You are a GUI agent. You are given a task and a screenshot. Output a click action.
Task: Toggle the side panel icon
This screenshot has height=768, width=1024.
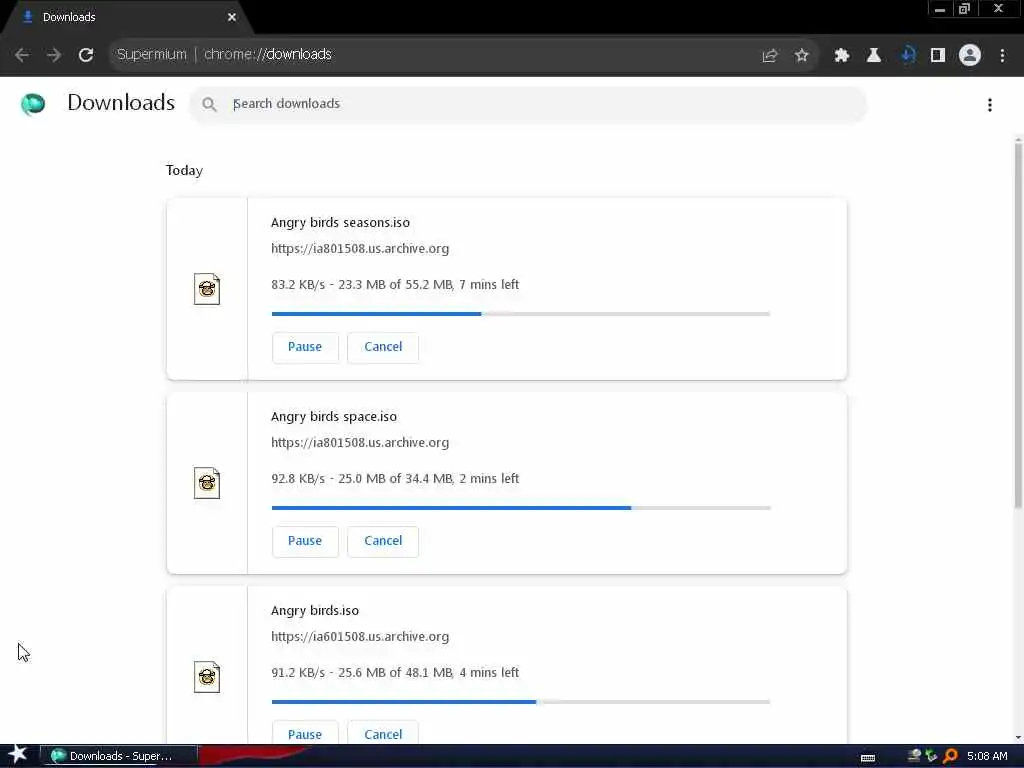coord(938,56)
